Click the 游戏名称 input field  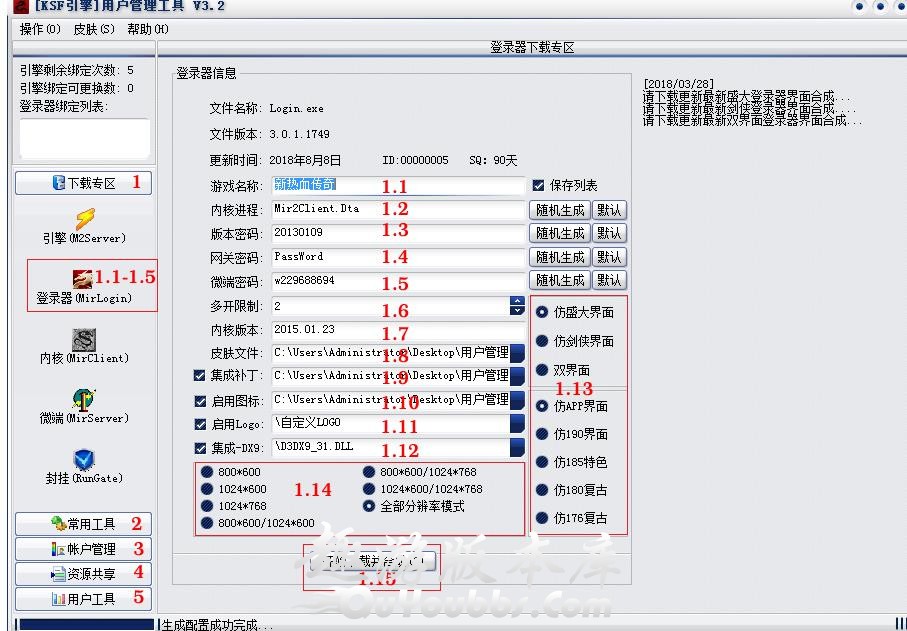click(398, 186)
